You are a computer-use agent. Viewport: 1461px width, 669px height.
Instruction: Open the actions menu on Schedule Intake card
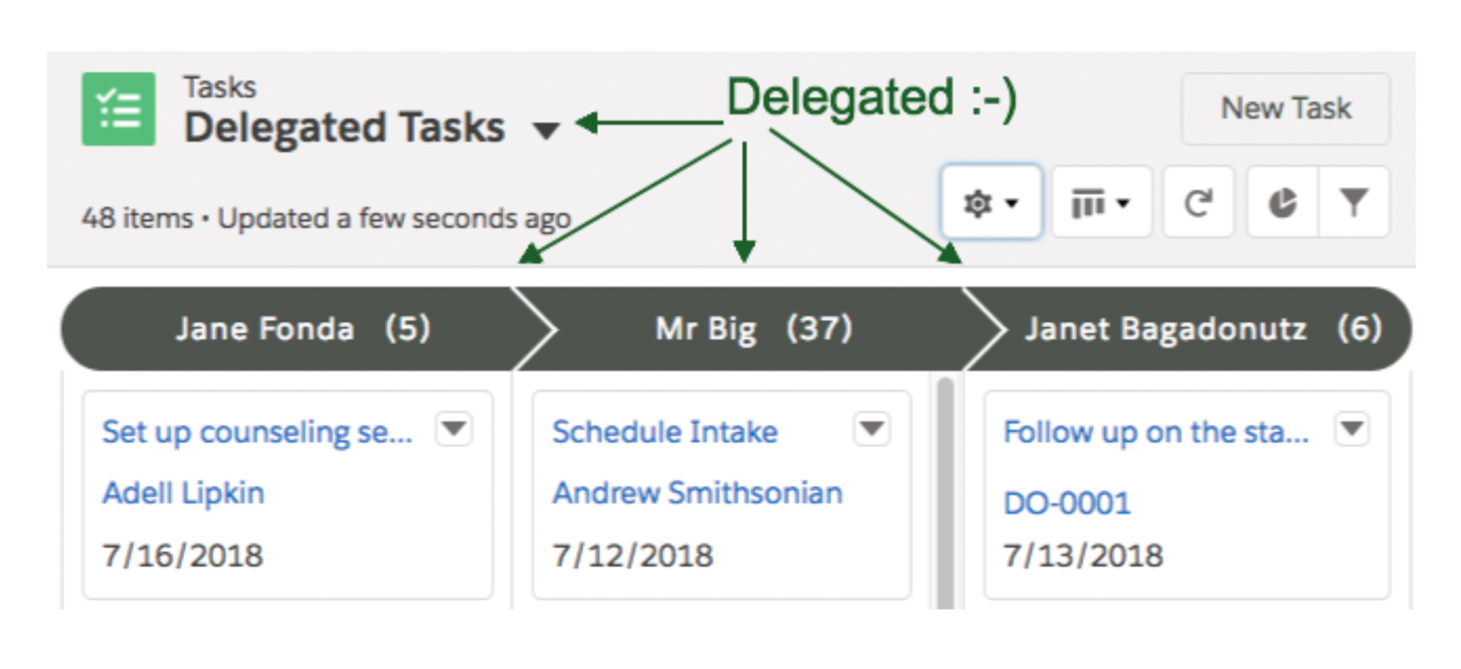tap(872, 429)
